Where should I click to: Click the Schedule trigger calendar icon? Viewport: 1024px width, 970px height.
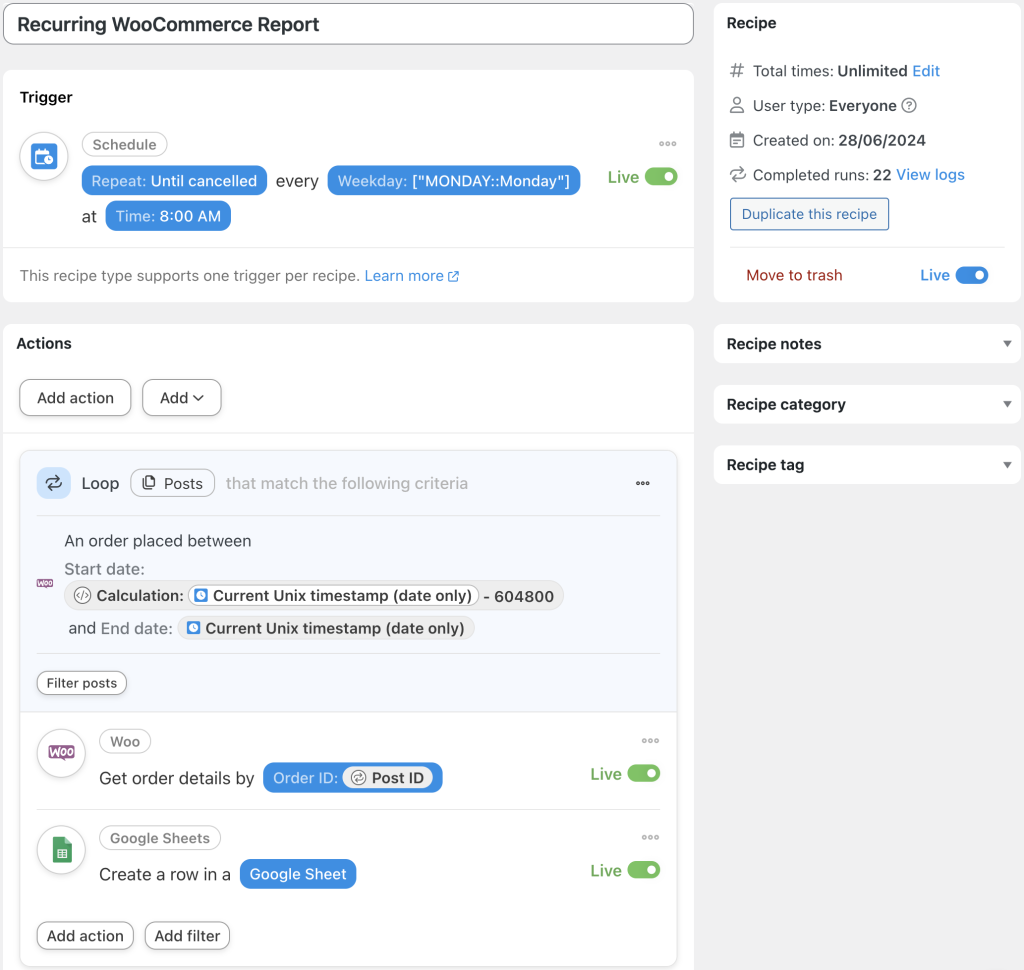(x=43, y=156)
